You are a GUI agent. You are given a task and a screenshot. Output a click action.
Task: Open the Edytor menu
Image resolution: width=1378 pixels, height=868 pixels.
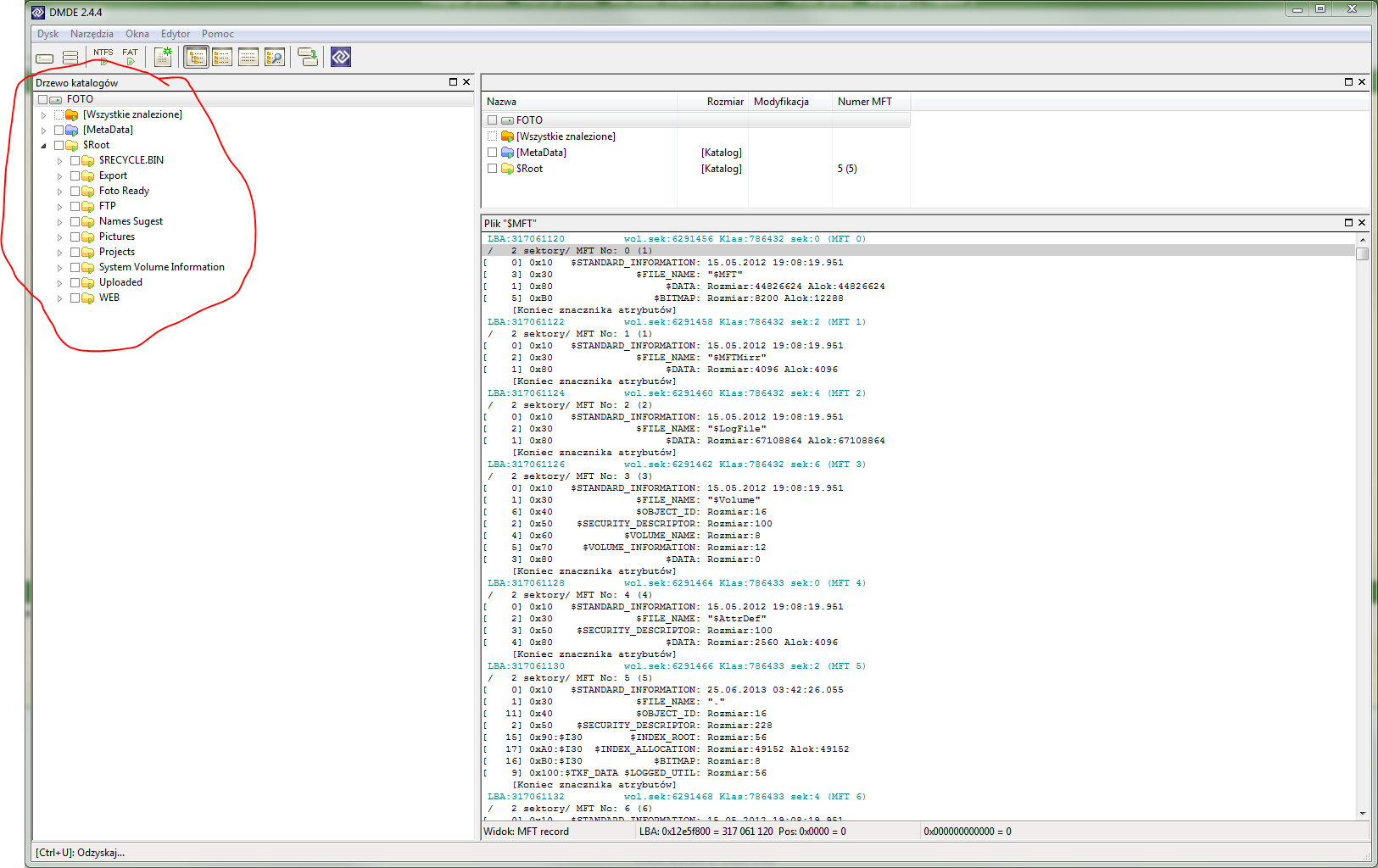coord(176,34)
